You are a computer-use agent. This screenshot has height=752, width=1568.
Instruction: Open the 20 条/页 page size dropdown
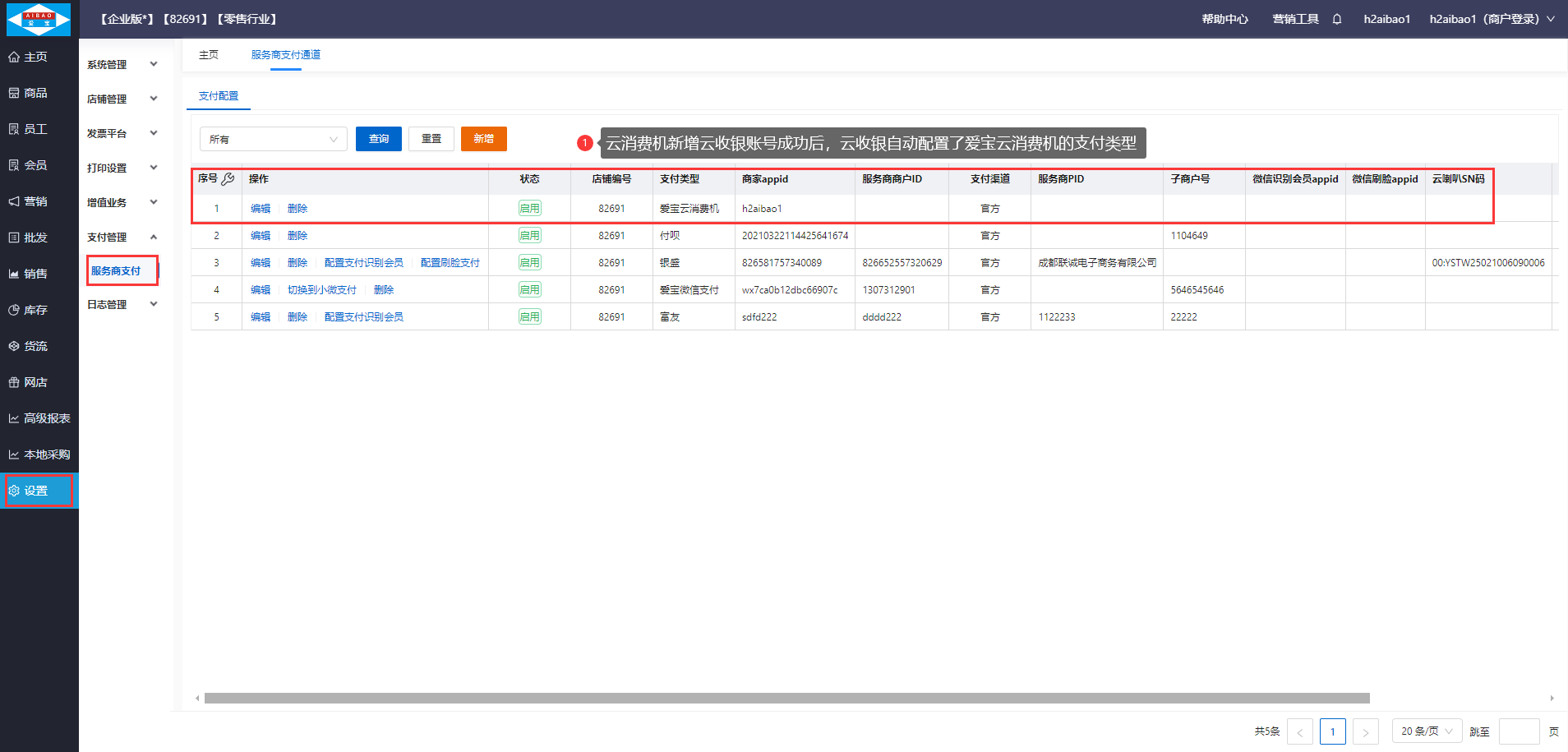coord(1427,731)
